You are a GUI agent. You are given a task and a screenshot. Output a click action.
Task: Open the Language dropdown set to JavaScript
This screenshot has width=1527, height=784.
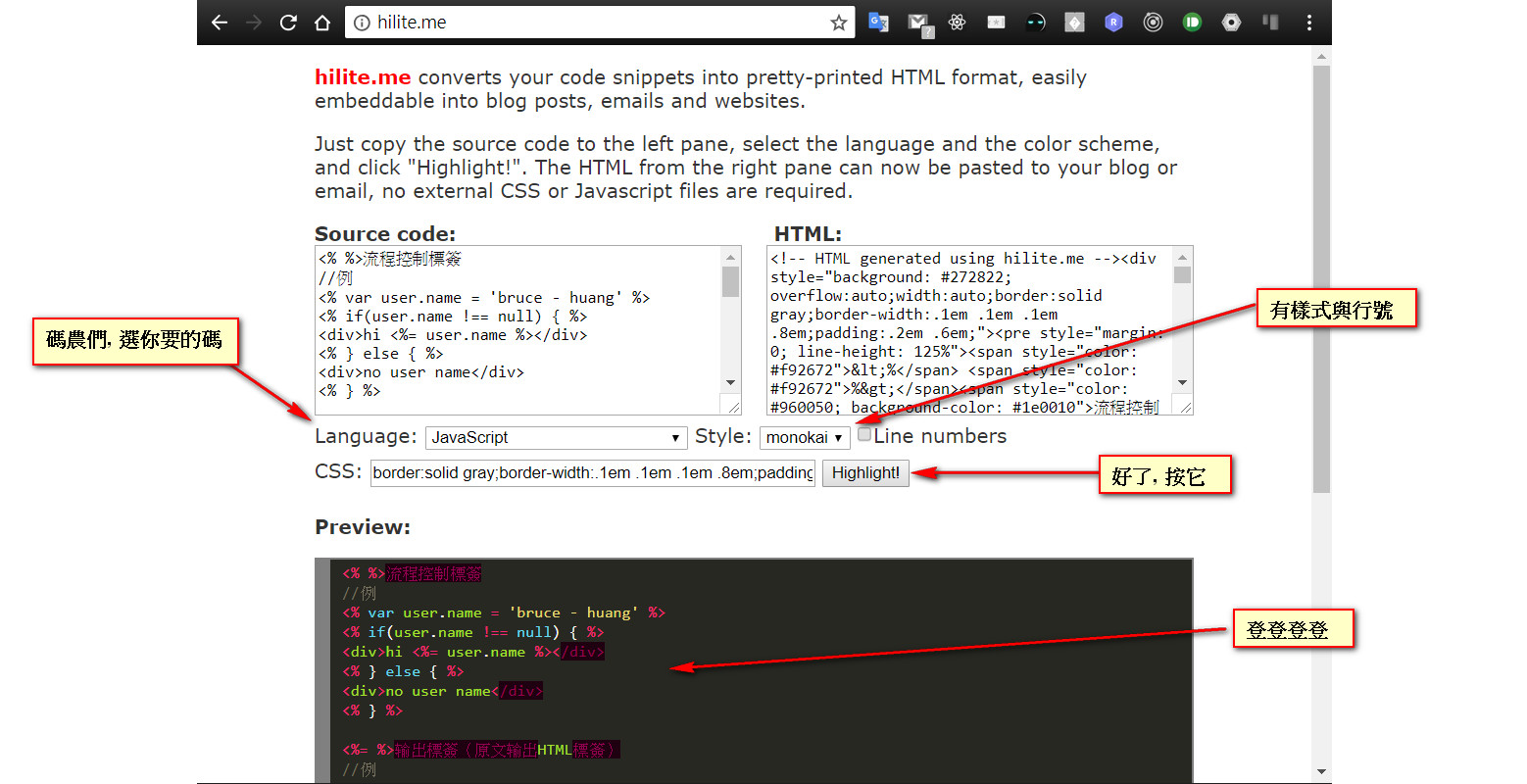[556, 437]
